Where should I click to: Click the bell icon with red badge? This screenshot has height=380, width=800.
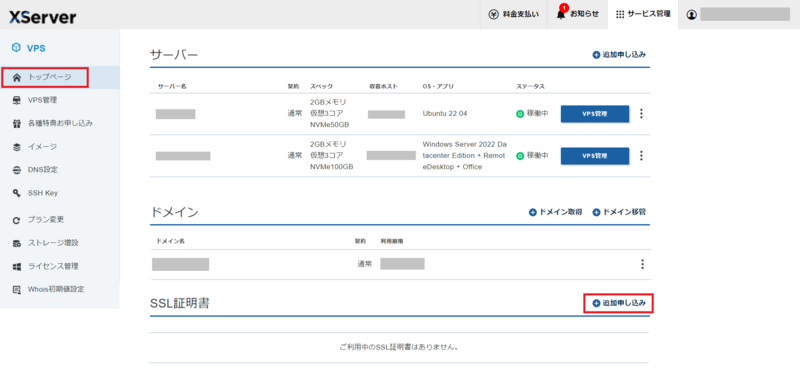561,14
